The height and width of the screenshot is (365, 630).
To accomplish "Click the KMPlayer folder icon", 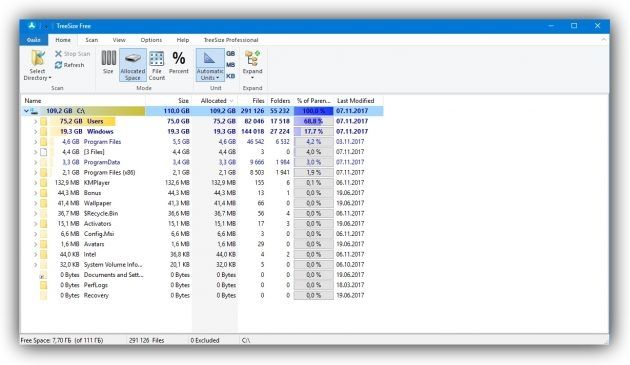I will point(43,183).
